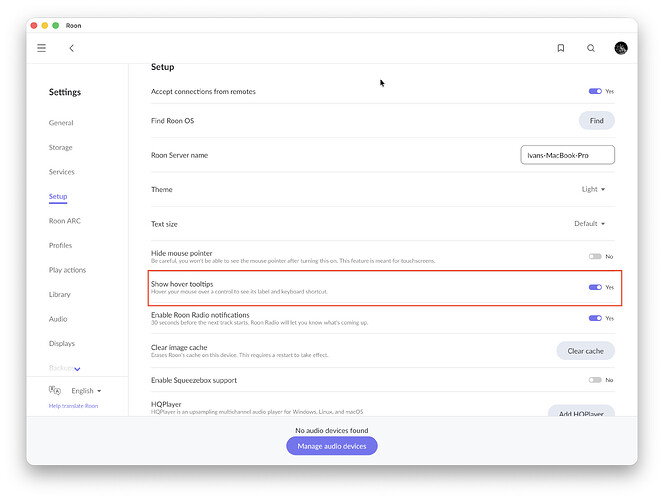This screenshot has width=664, height=500.
Task: Toggle Enable Squeezebox support switch
Action: point(595,380)
